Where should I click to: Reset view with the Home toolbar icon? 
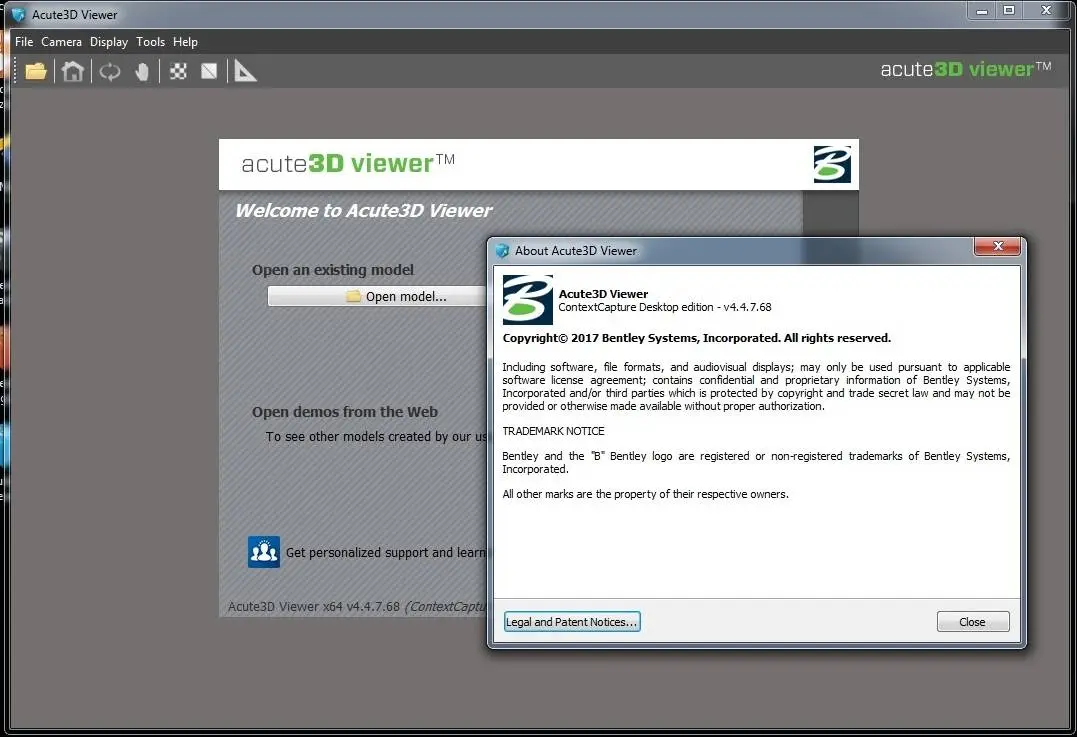(73, 71)
